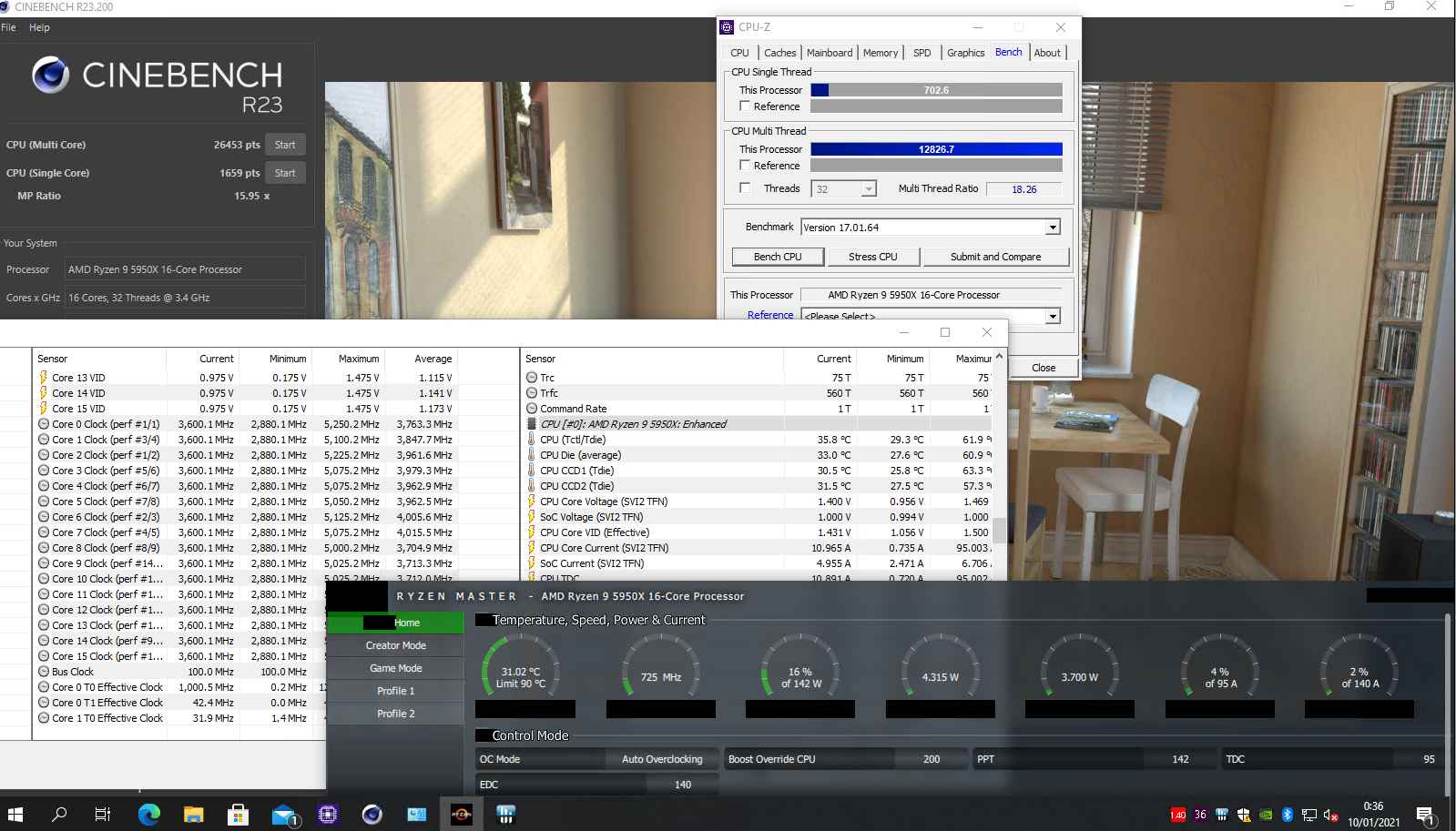Open Microsoft Store from the taskbar
The width and height of the screenshot is (1456, 831).
click(238, 815)
